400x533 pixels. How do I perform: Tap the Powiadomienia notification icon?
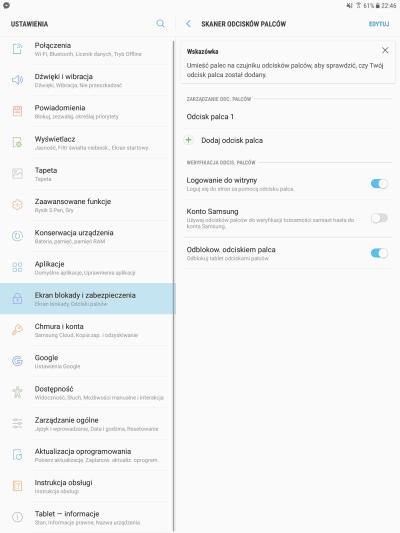[17, 111]
